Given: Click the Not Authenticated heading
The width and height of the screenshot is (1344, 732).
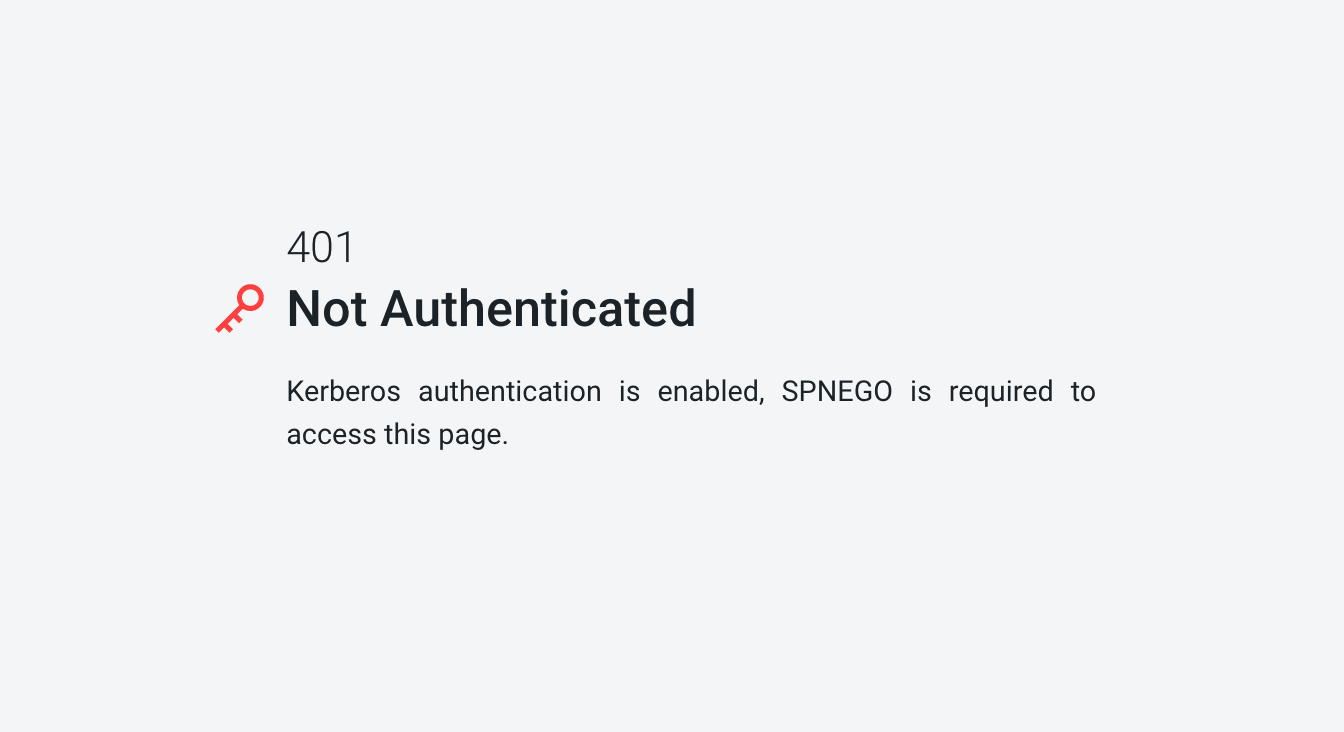Looking at the screenshot, I should point(491,308).
